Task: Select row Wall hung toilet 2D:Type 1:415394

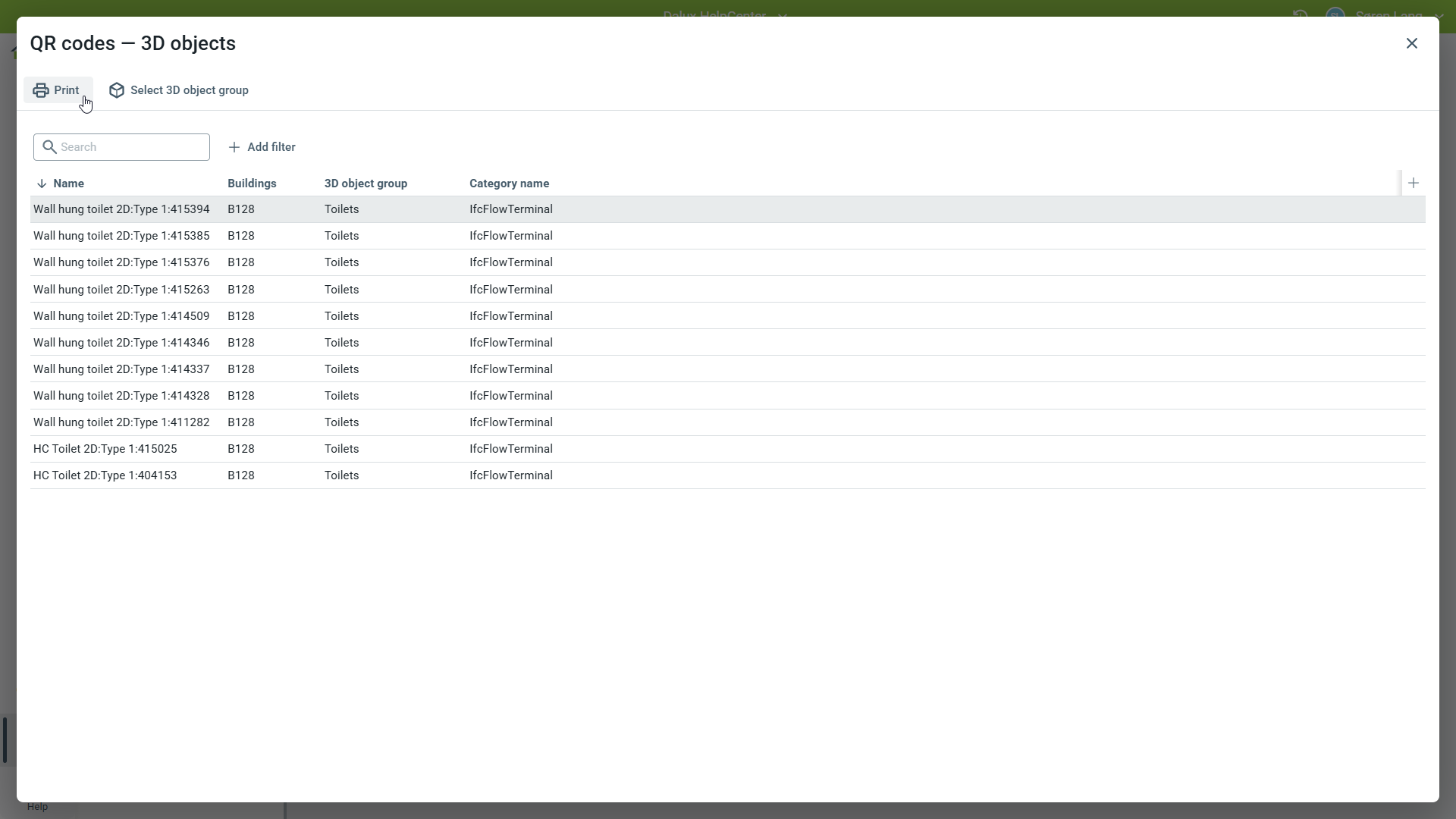Action: 121,209
